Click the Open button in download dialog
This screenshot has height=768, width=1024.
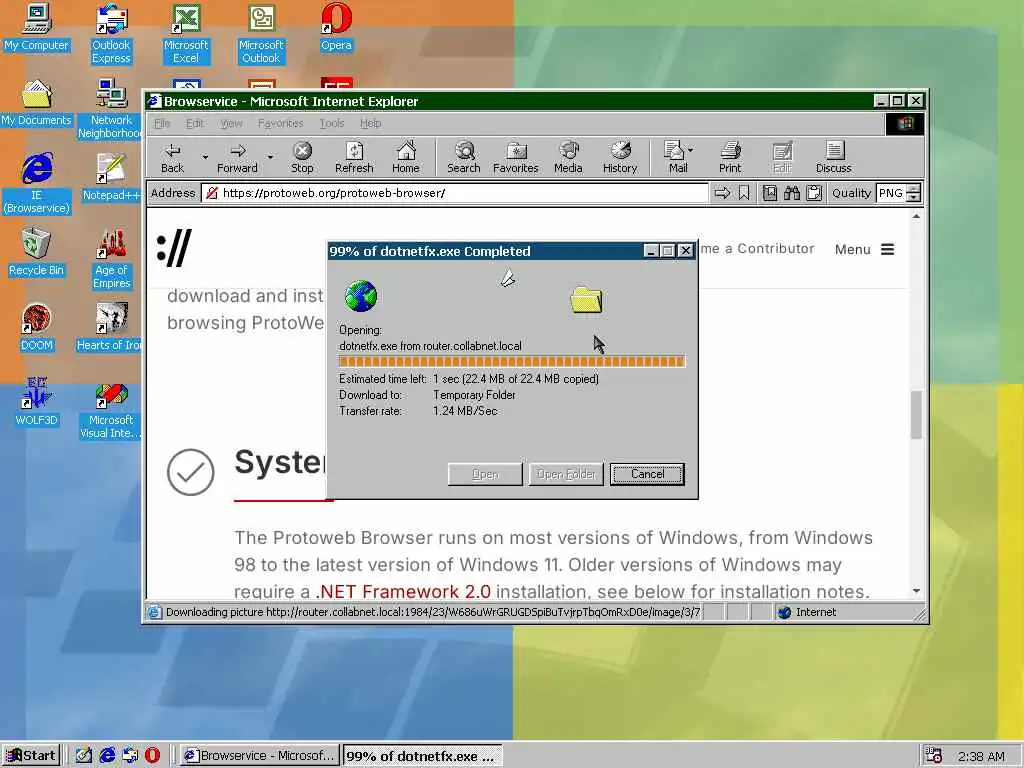485,474
